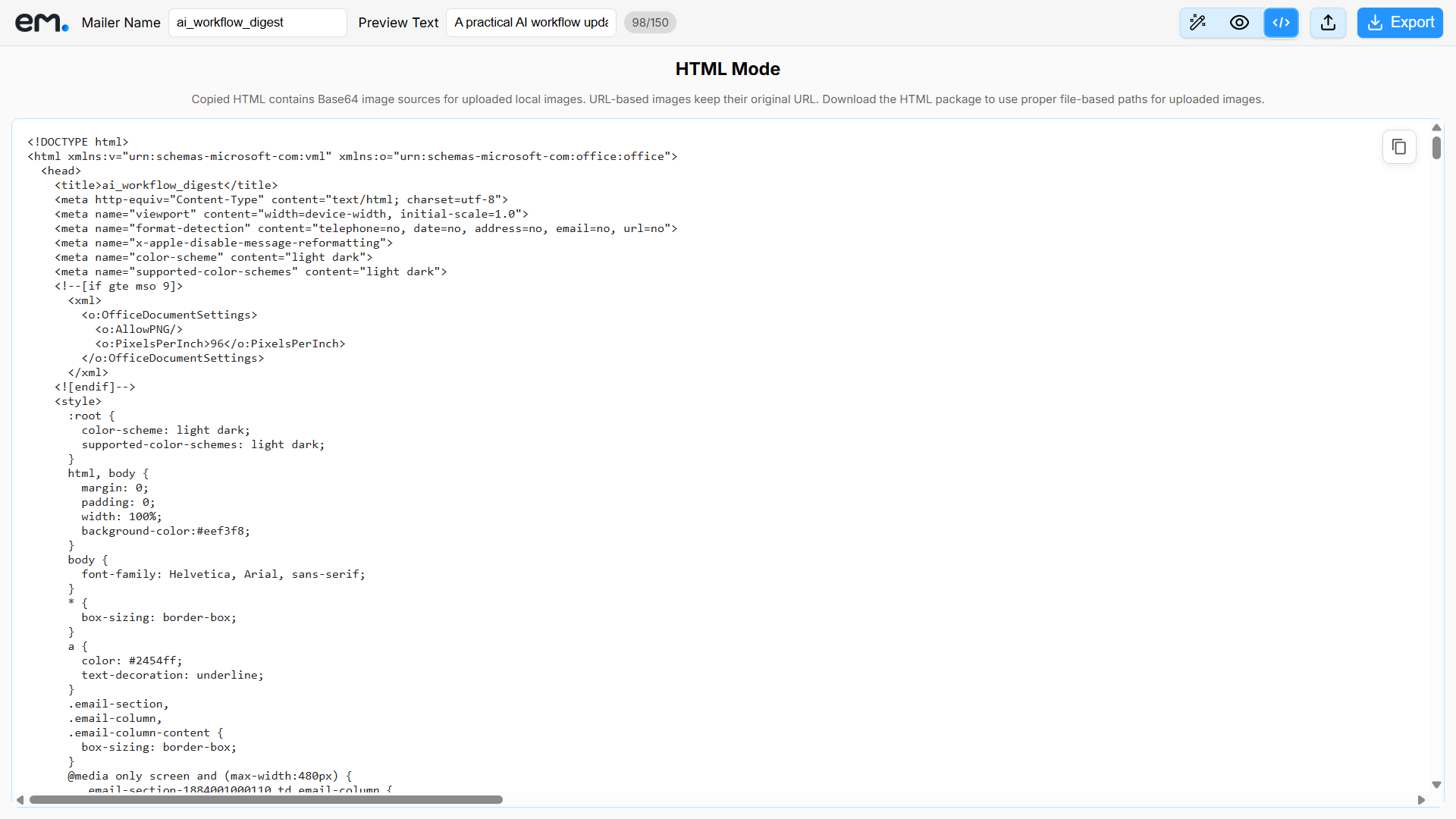1456x819 pixels.
Task: Click the color: #2454ff line
Action: 132,661
